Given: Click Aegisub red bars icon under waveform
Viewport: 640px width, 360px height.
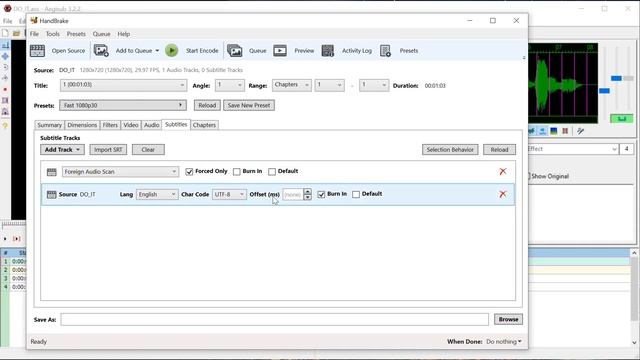Looking at the screenshot, I should tap(565, 131).
